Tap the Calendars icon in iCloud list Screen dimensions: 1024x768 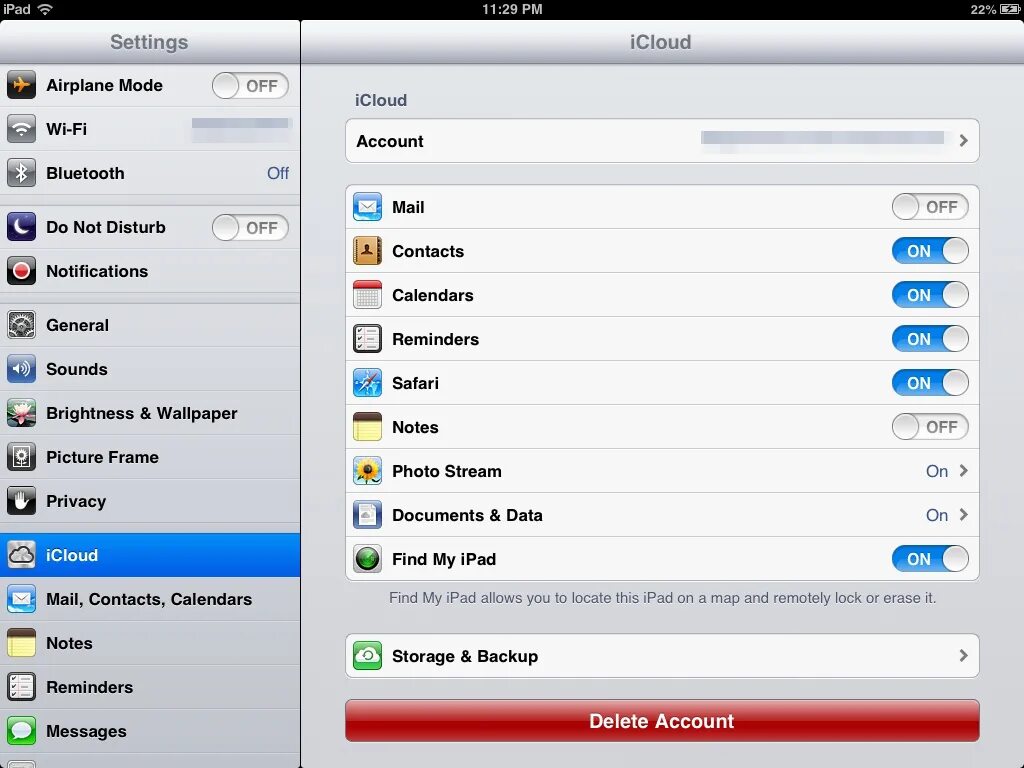click(x=368, y=295)
